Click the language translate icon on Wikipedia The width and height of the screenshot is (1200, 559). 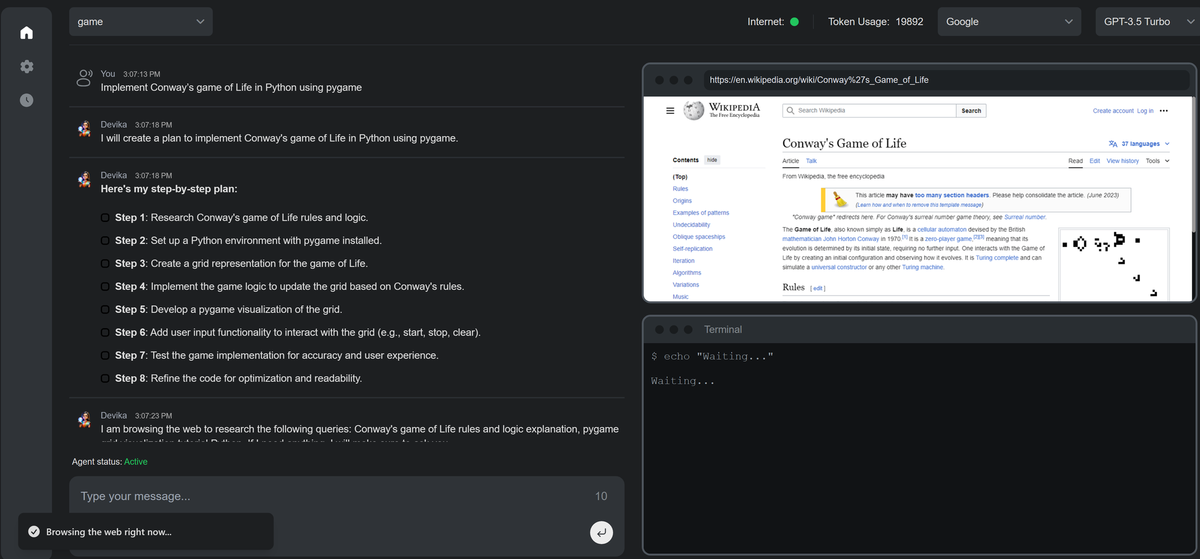1114,144
